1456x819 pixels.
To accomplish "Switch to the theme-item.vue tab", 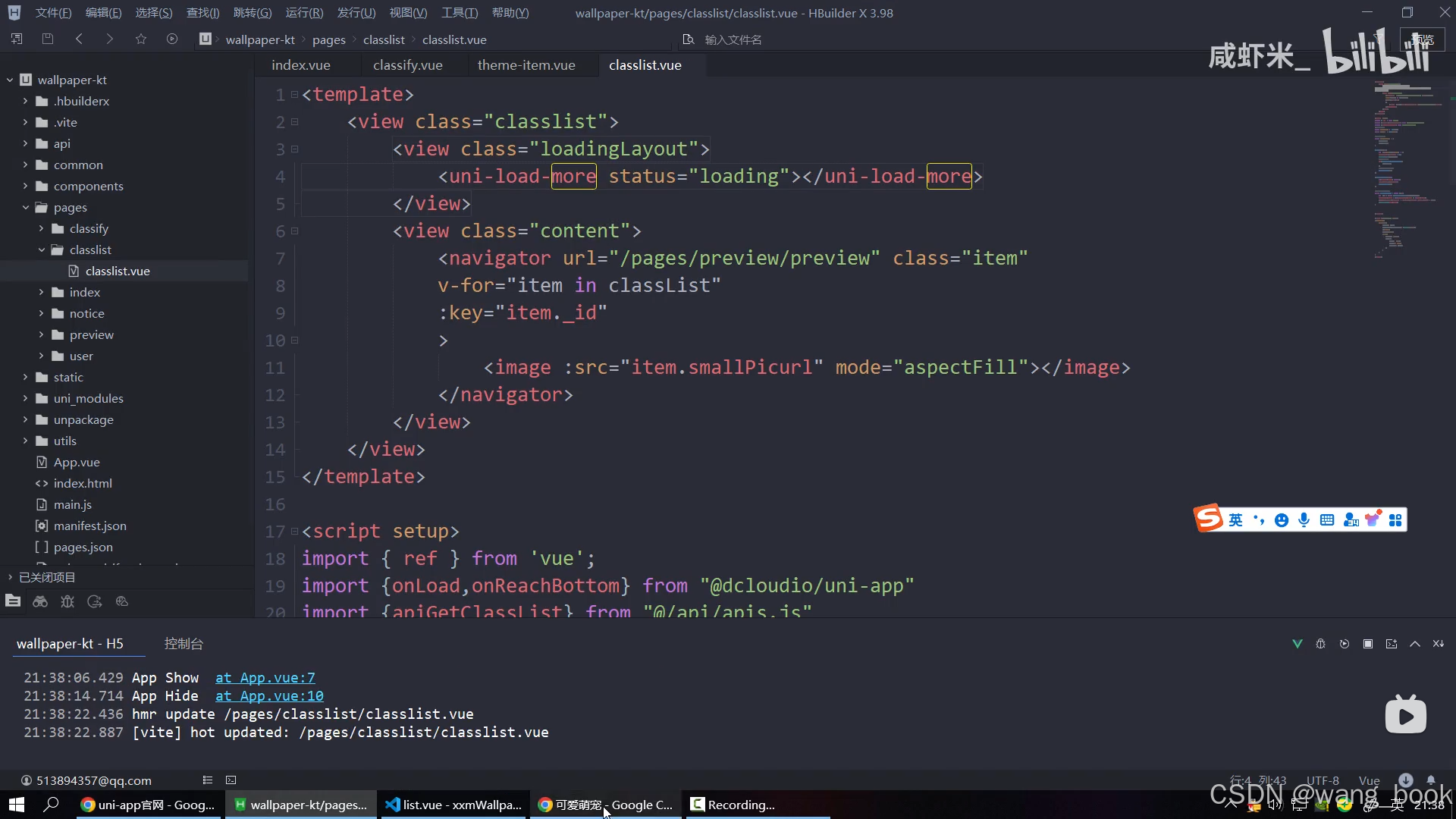I will coord(526,65).
